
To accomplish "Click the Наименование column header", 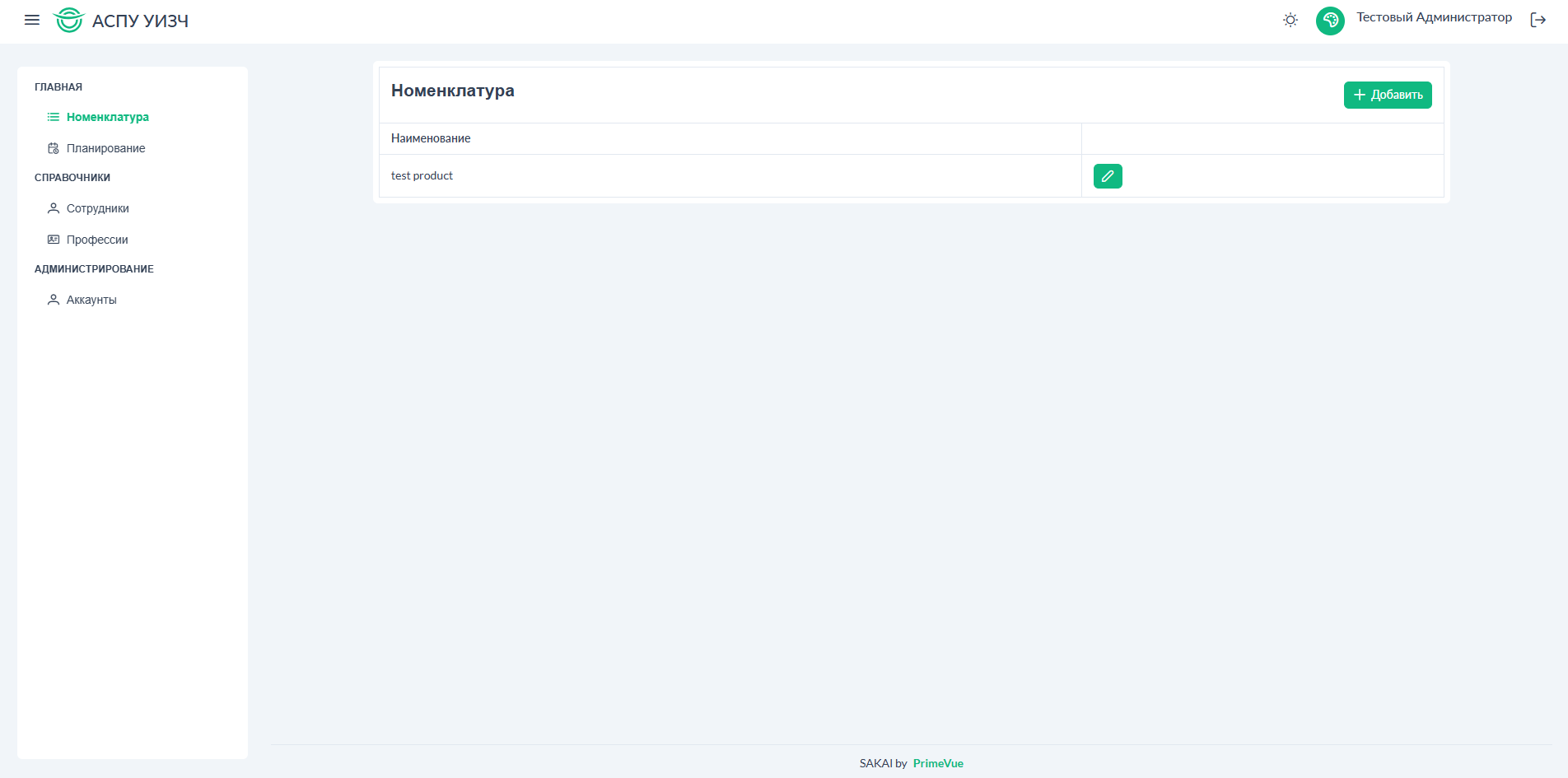I will 431,138.
